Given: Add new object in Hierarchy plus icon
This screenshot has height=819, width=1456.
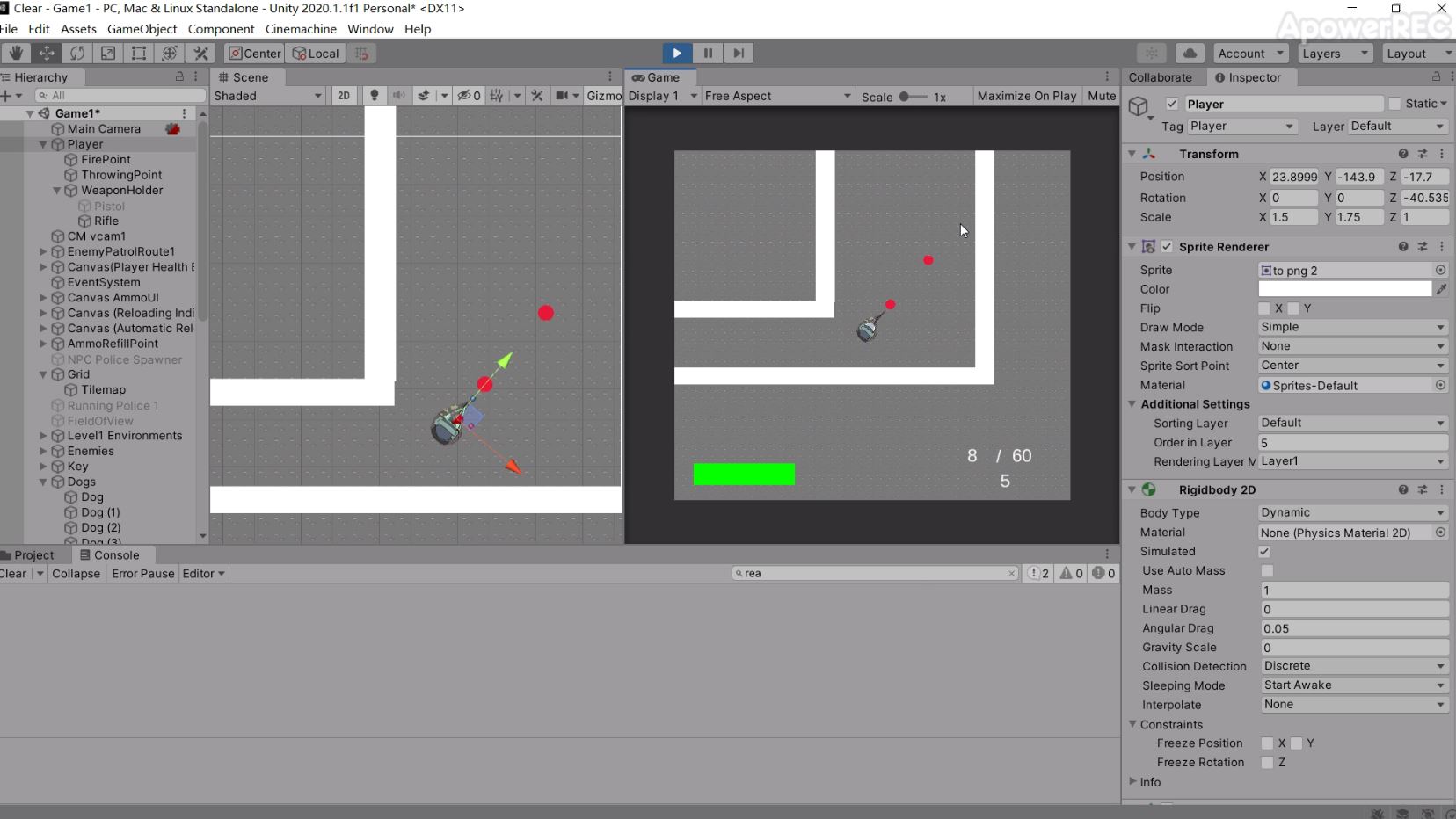Looking at the screenshot, I should pos(6,96).
